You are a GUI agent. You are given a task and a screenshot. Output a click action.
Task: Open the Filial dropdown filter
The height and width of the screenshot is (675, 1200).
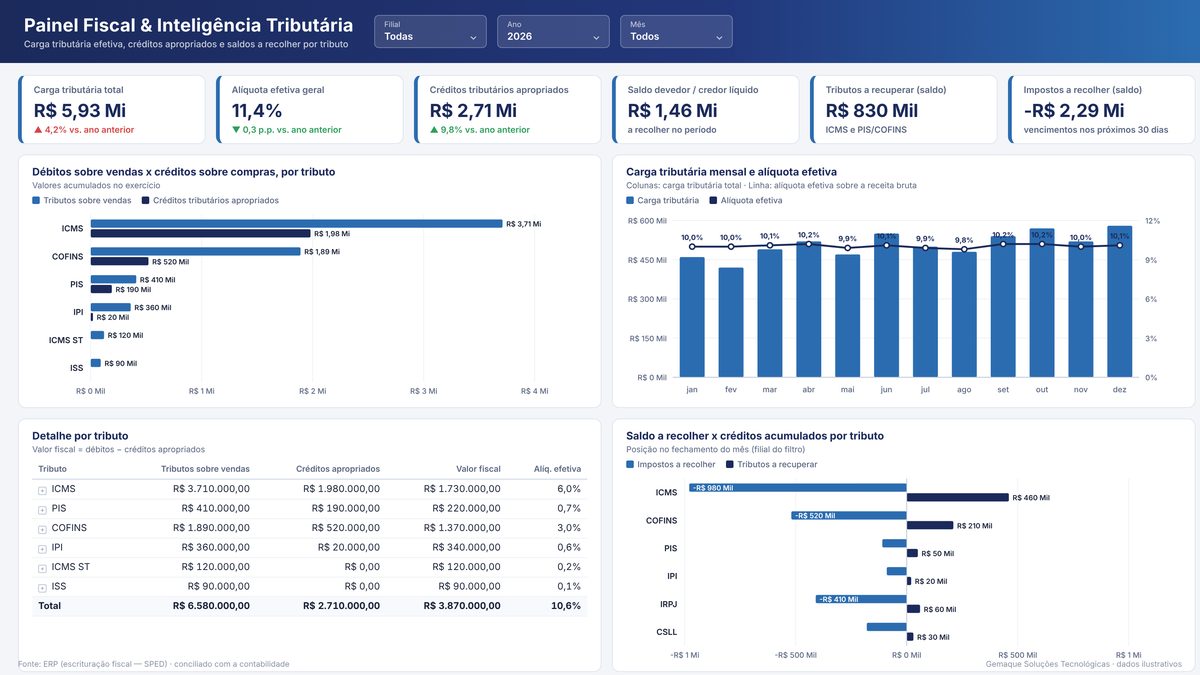[x=430, y=31]
